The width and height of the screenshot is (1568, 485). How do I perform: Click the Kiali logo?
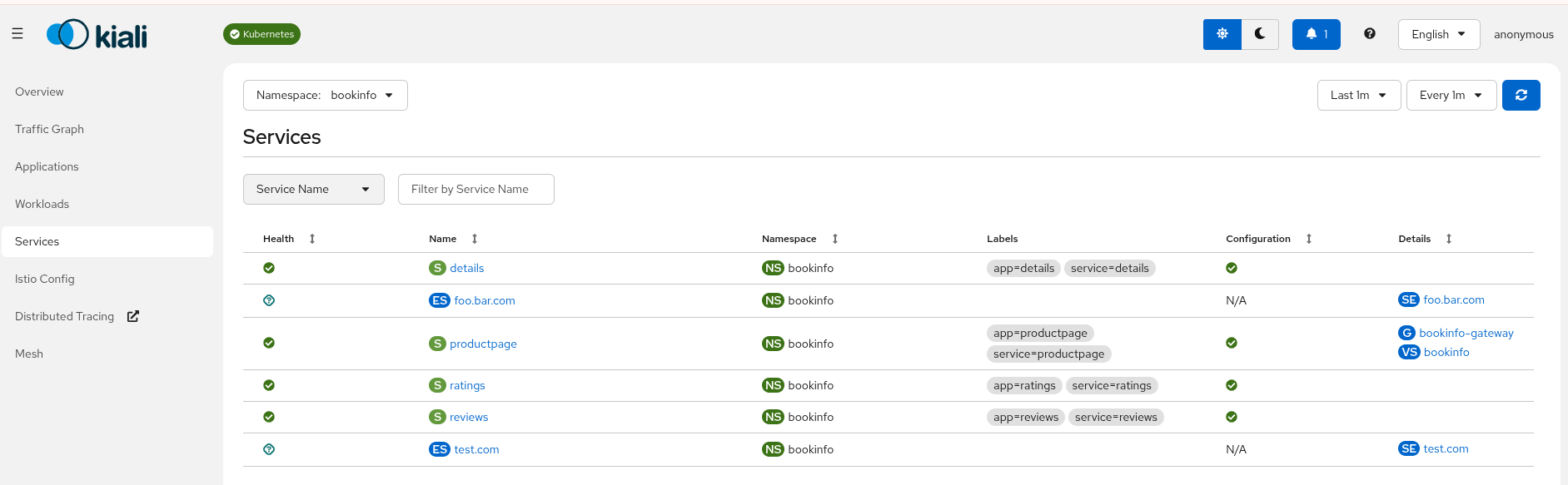97,35
